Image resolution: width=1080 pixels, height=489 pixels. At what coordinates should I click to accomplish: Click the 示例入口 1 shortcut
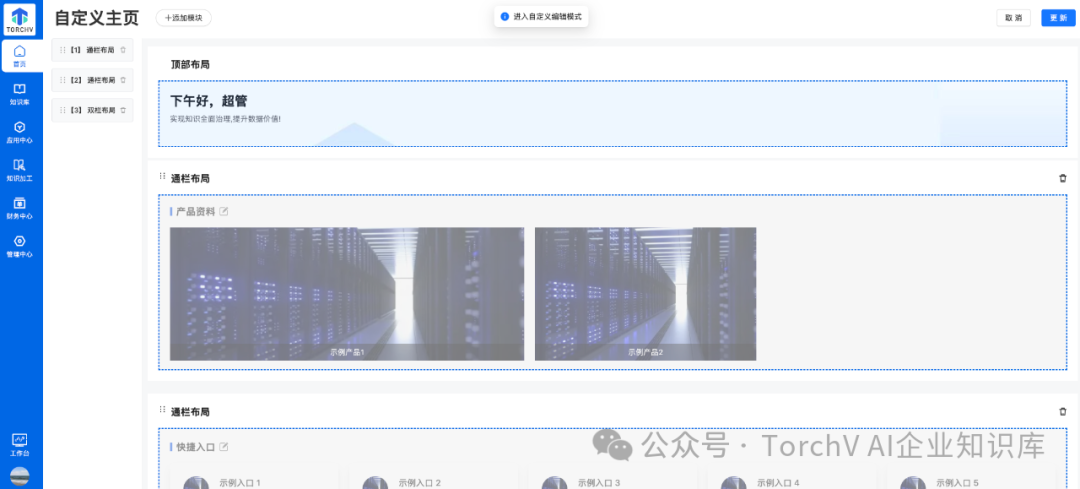(254, 475)
